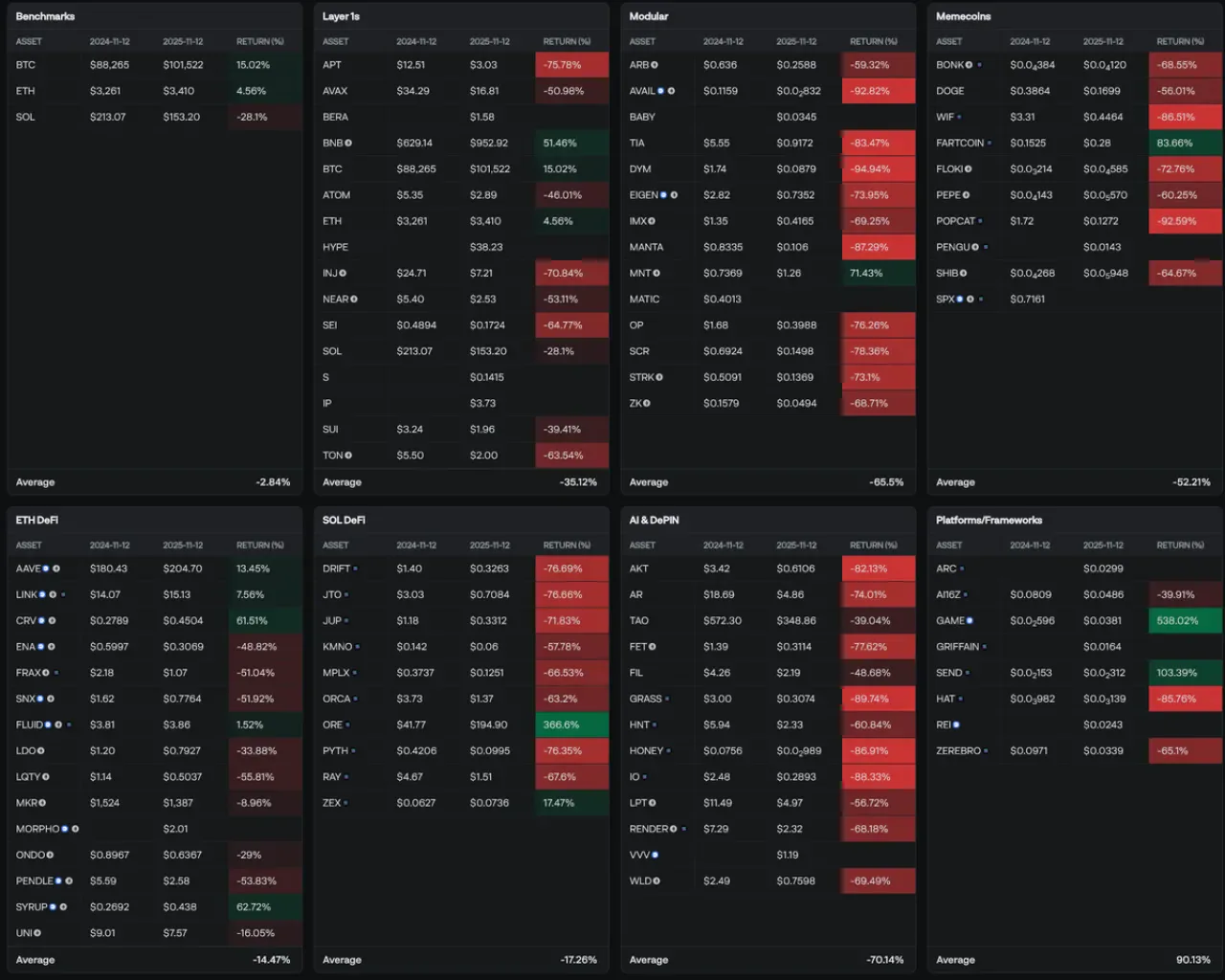Select the SOL DeFi panel title
This screenshot has height=980, width=1225.
click(344, 521)
